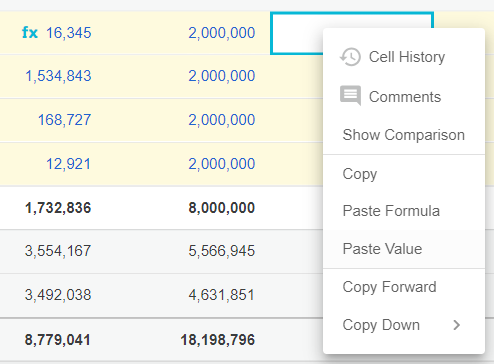494x364 pixels.
Task: Expand the Copy Down submenu arrow
Action: coord(457,325)
